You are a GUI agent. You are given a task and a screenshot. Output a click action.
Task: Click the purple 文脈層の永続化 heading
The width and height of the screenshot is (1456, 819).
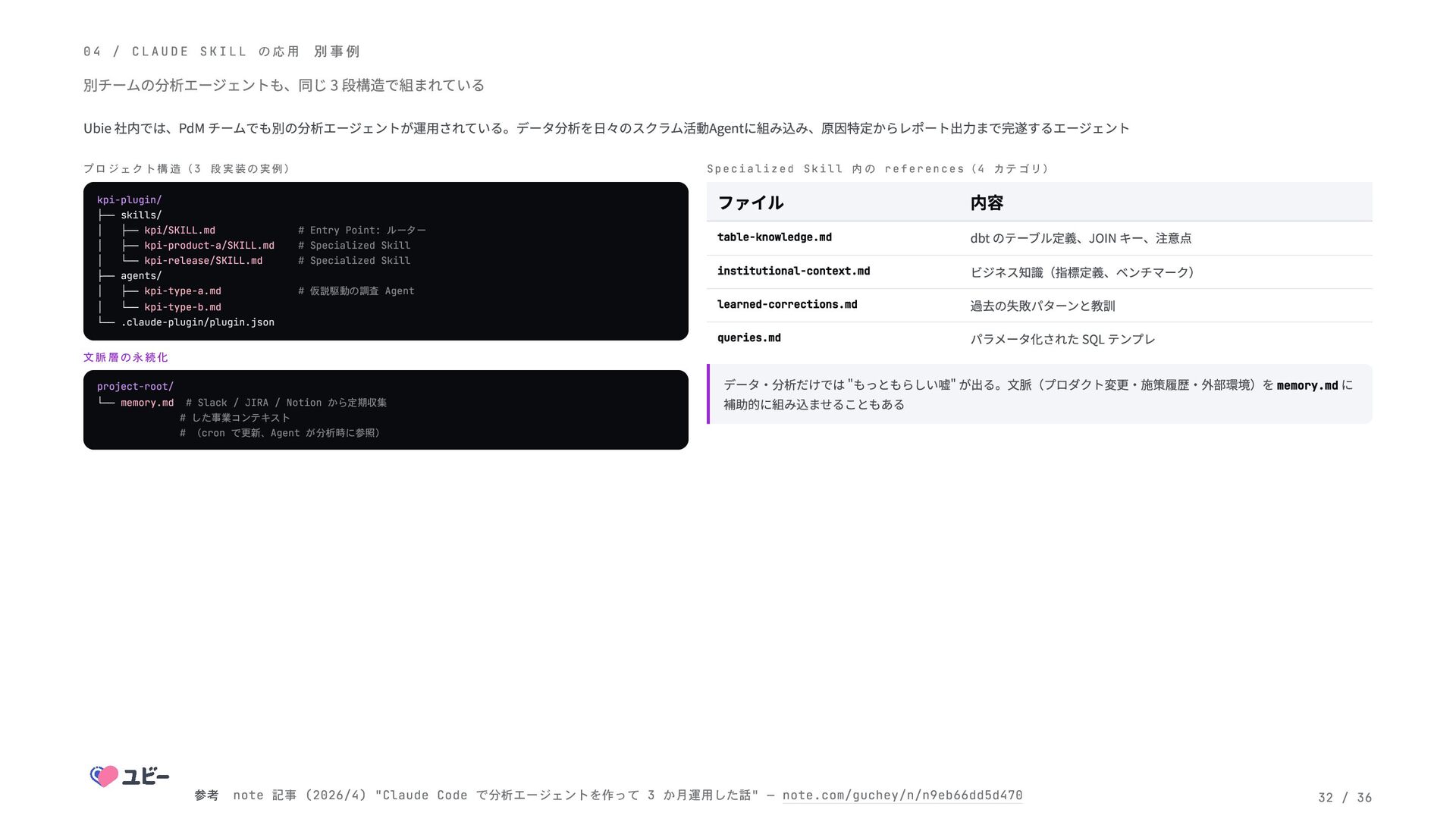point(126,357)
